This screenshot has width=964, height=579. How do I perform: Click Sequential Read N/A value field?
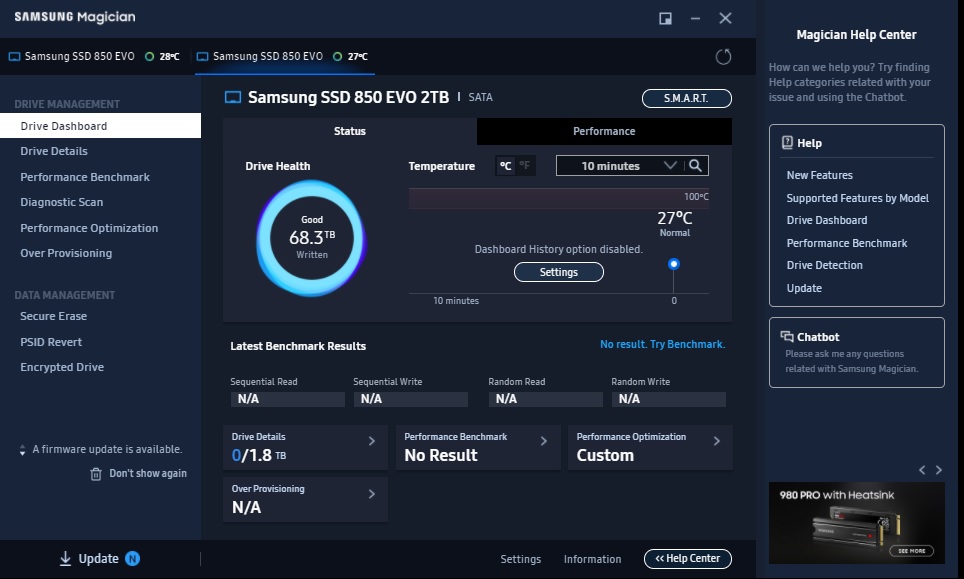(287, 399)
